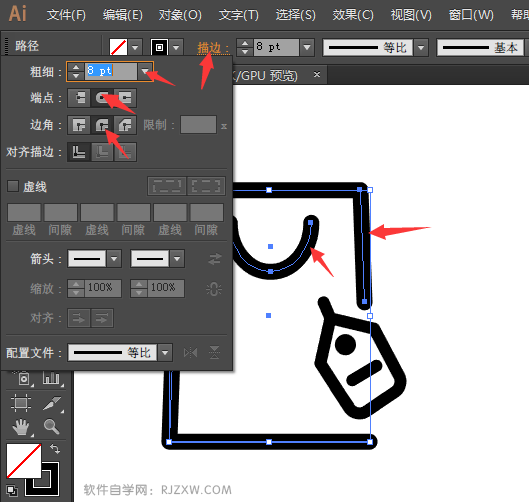Click the 粗细 stepper arrows in panel
Viewport: 529px width, 502px height.
pyautogui.click(x=76, y=71)
